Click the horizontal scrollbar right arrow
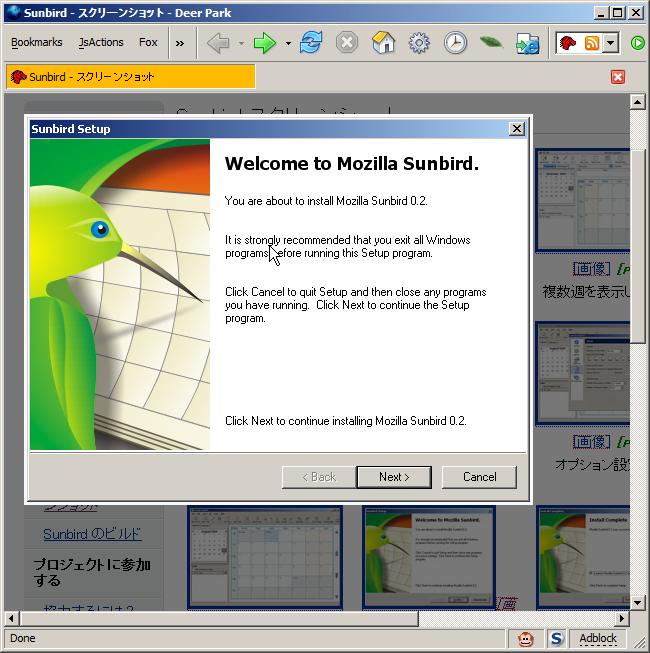The height and width of the screenshot is (653, 650). coord(622,618)
